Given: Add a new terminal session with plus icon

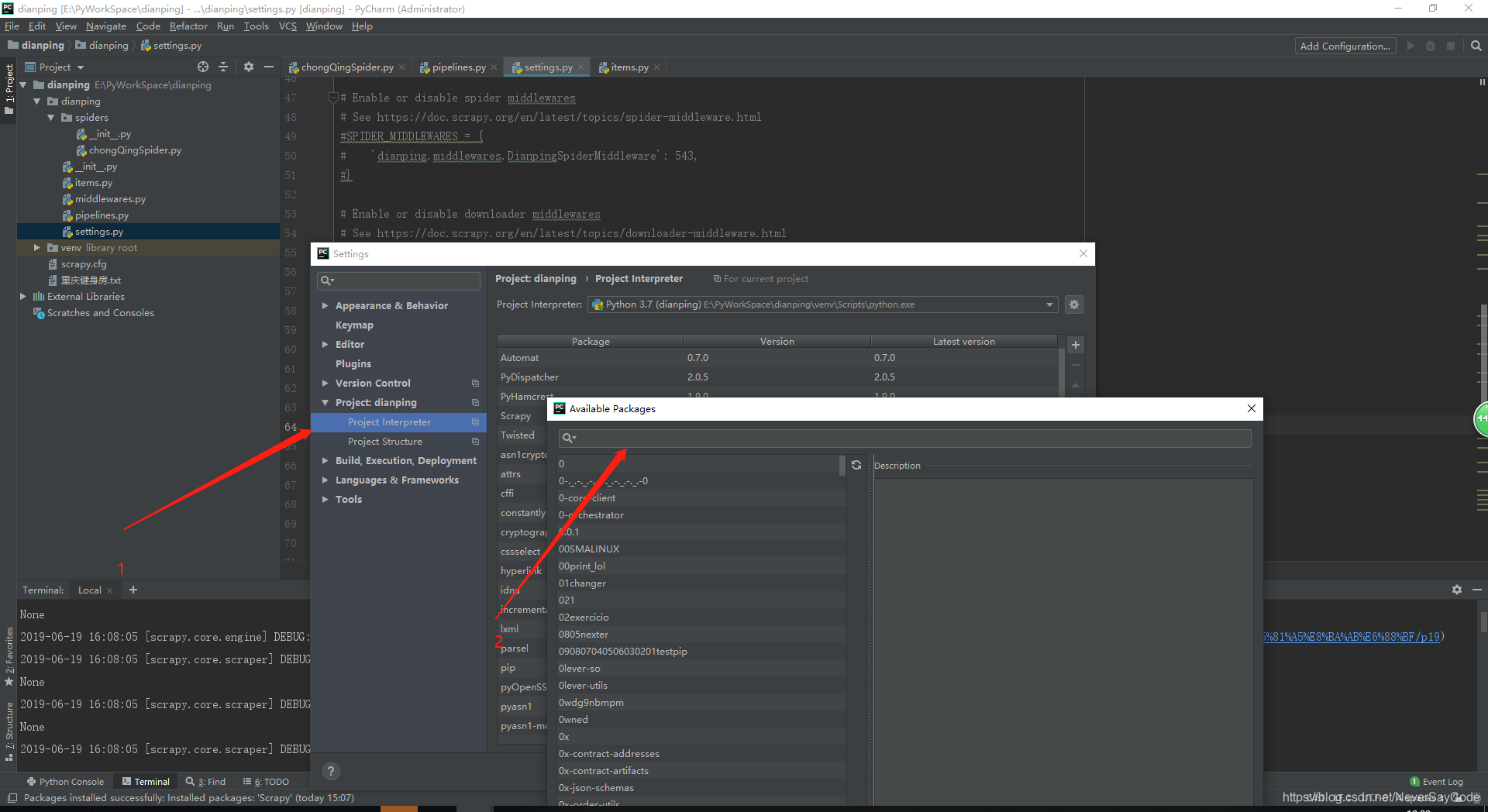Looking at the screenshot, I should pyautogui.click(x=133, y=590).
